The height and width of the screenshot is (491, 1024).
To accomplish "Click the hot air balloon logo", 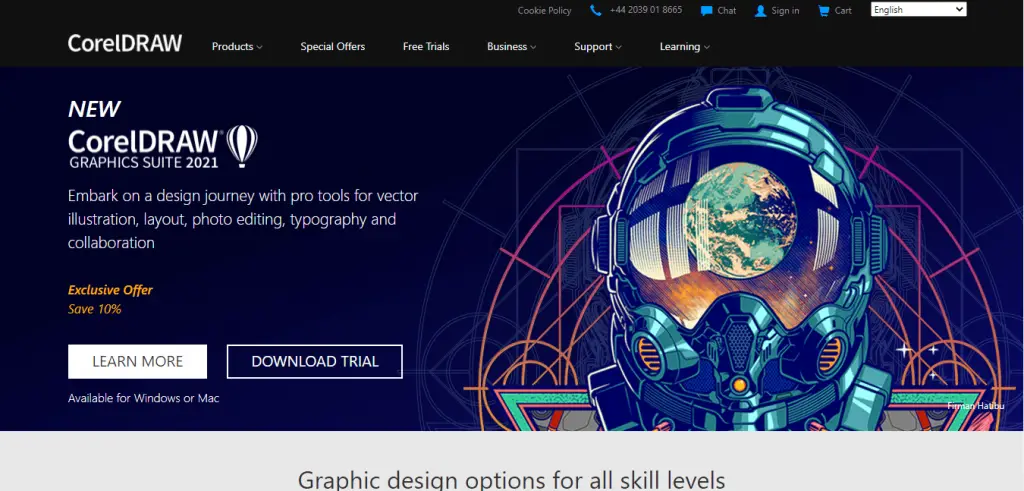I will (242, 146).
